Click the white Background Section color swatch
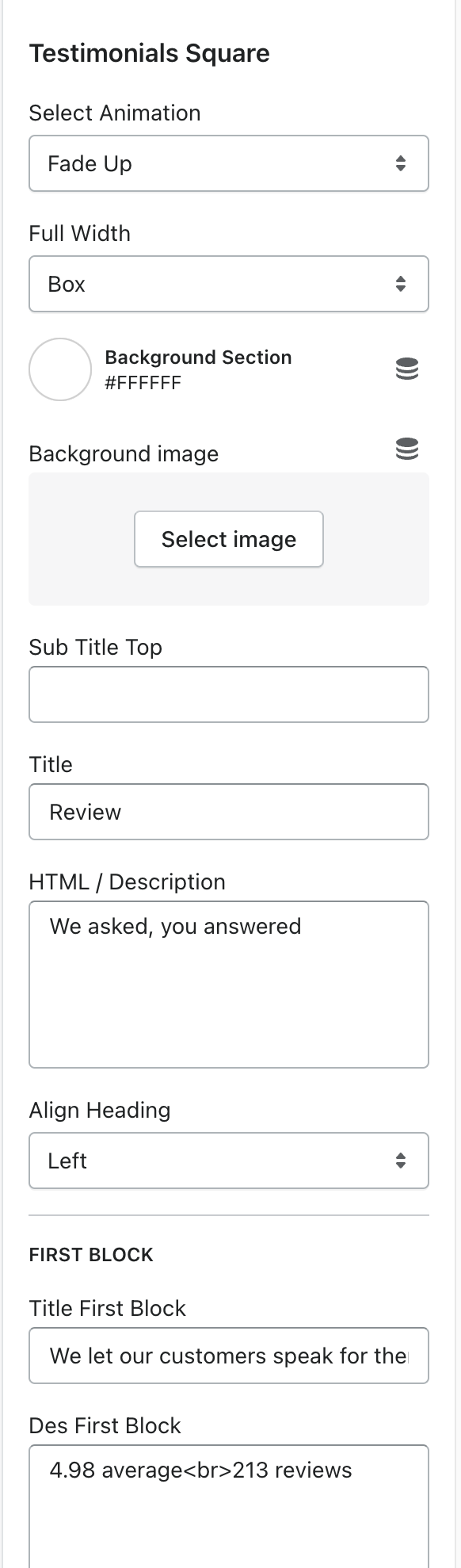 [x=60, y=369]
